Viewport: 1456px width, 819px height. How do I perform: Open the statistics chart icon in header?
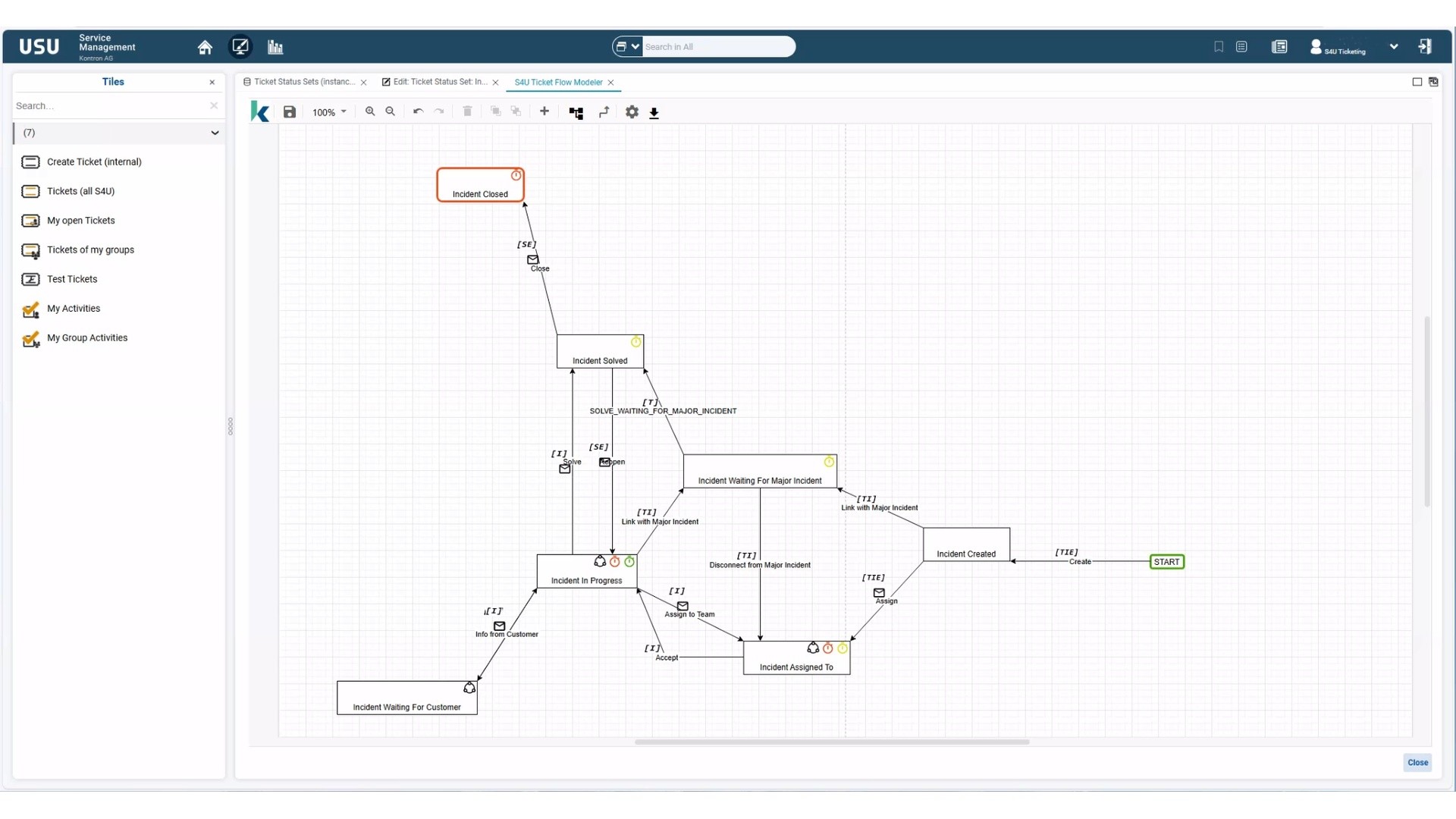pyautogui.click(x=275, y=47)
